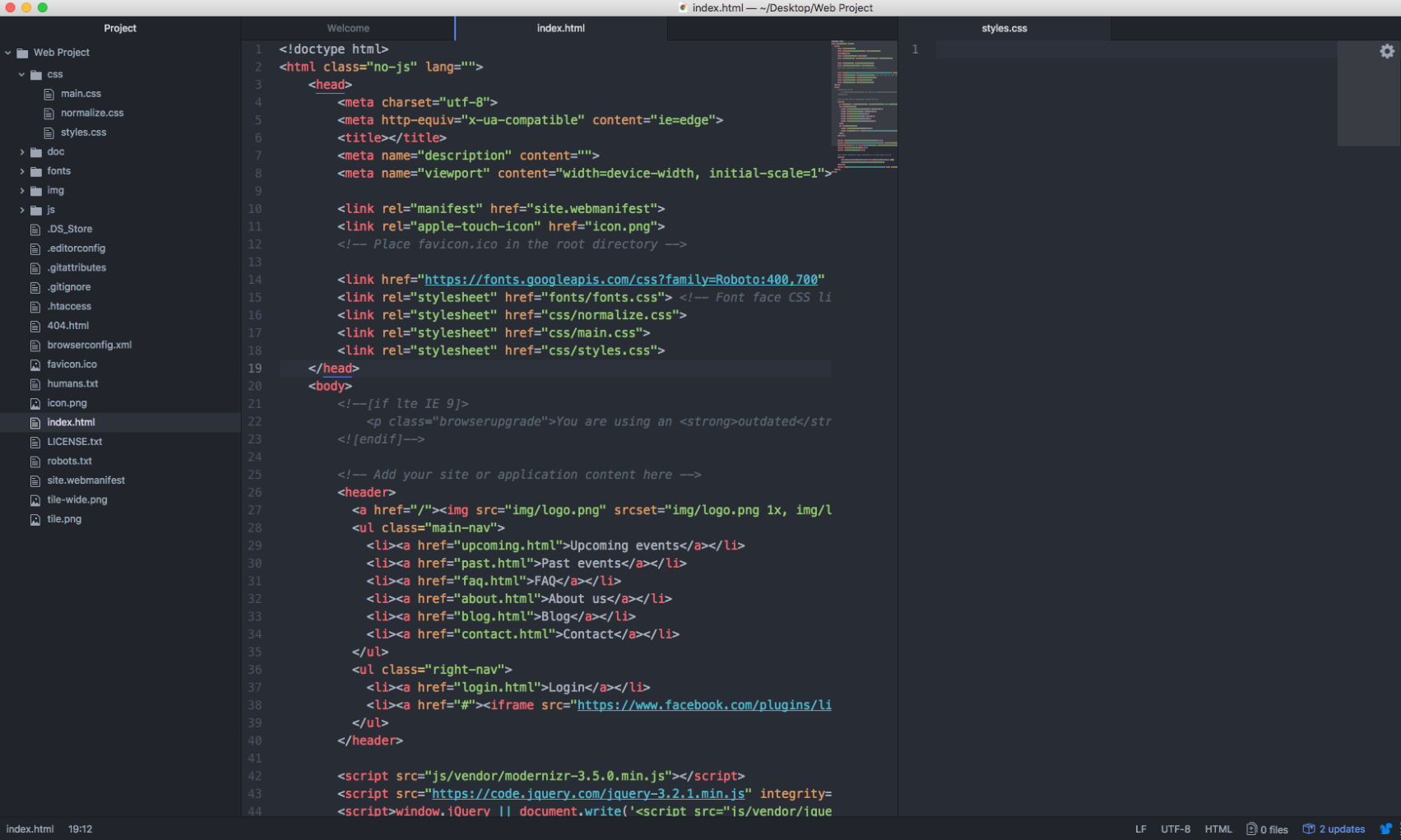Click the folder icon next to fonts

click(36, 171)
